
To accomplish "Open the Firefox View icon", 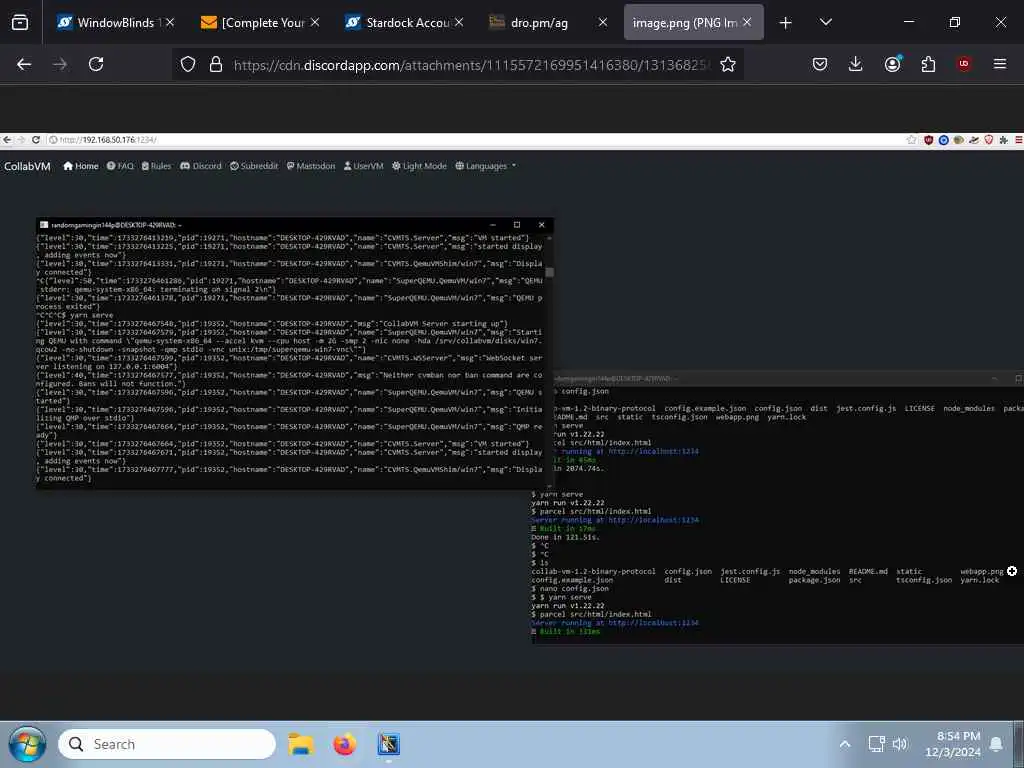I will 20,23.
